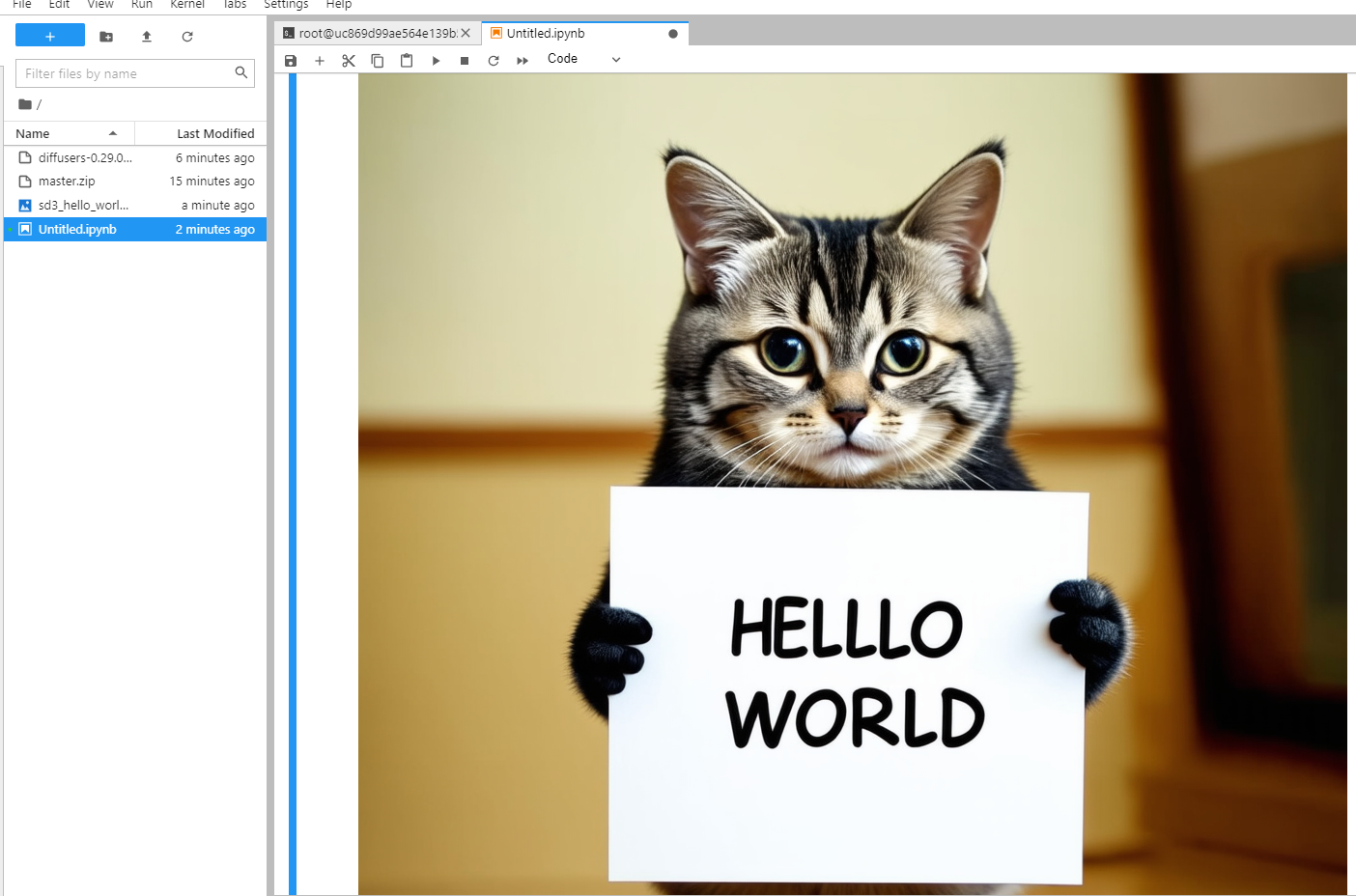Image resolution: width=1356 pixels, height=896 pixels.
Task: Restart kernel and run all cells
Action: point(523,61)
